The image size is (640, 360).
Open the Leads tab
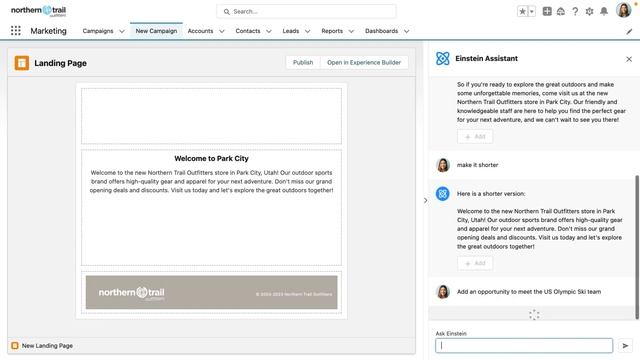(291, 31)
